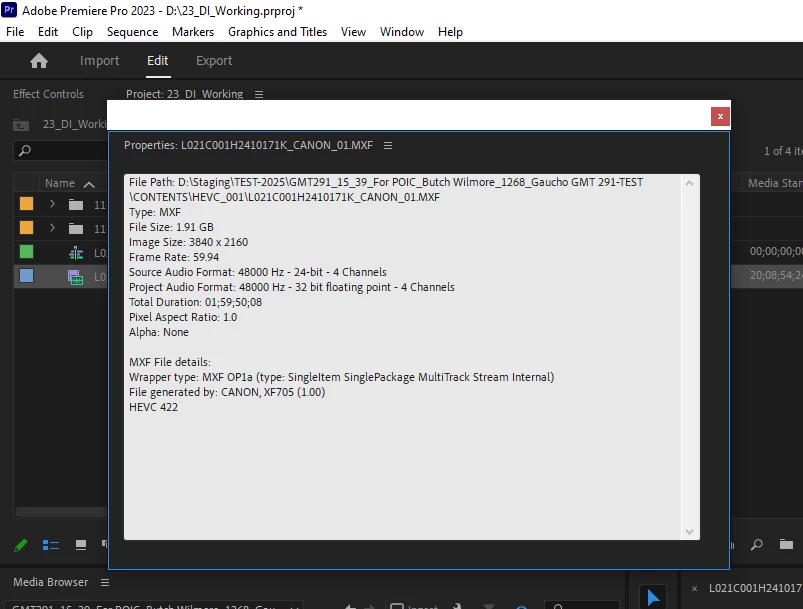Click the Find magnifier in Project panel footer
The height and width of the screenshot is (609, 803).
point(756,544)
